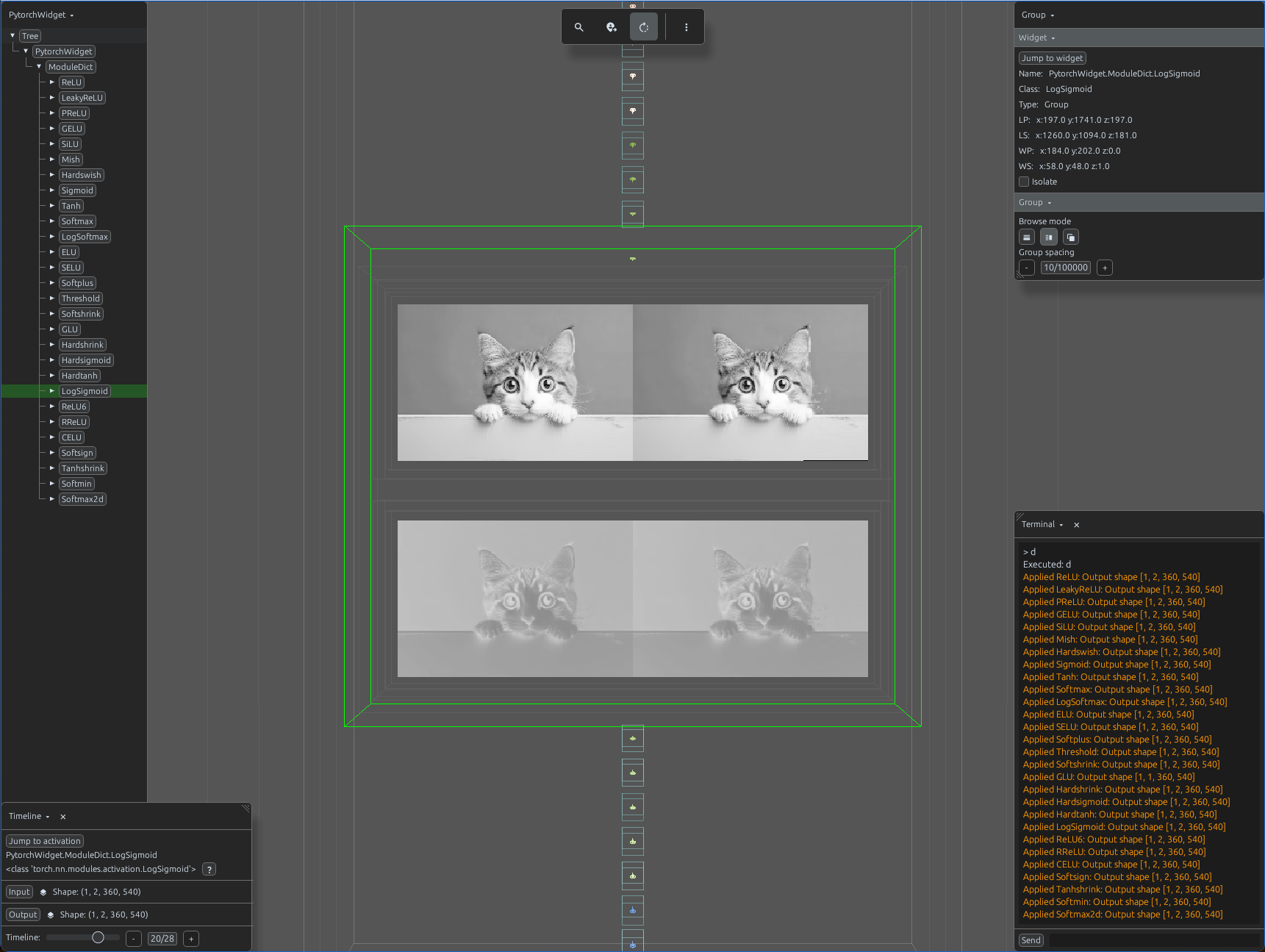Close the Timeline panel
Viewport: 1265px width, 952px height.
pos(63,817)
